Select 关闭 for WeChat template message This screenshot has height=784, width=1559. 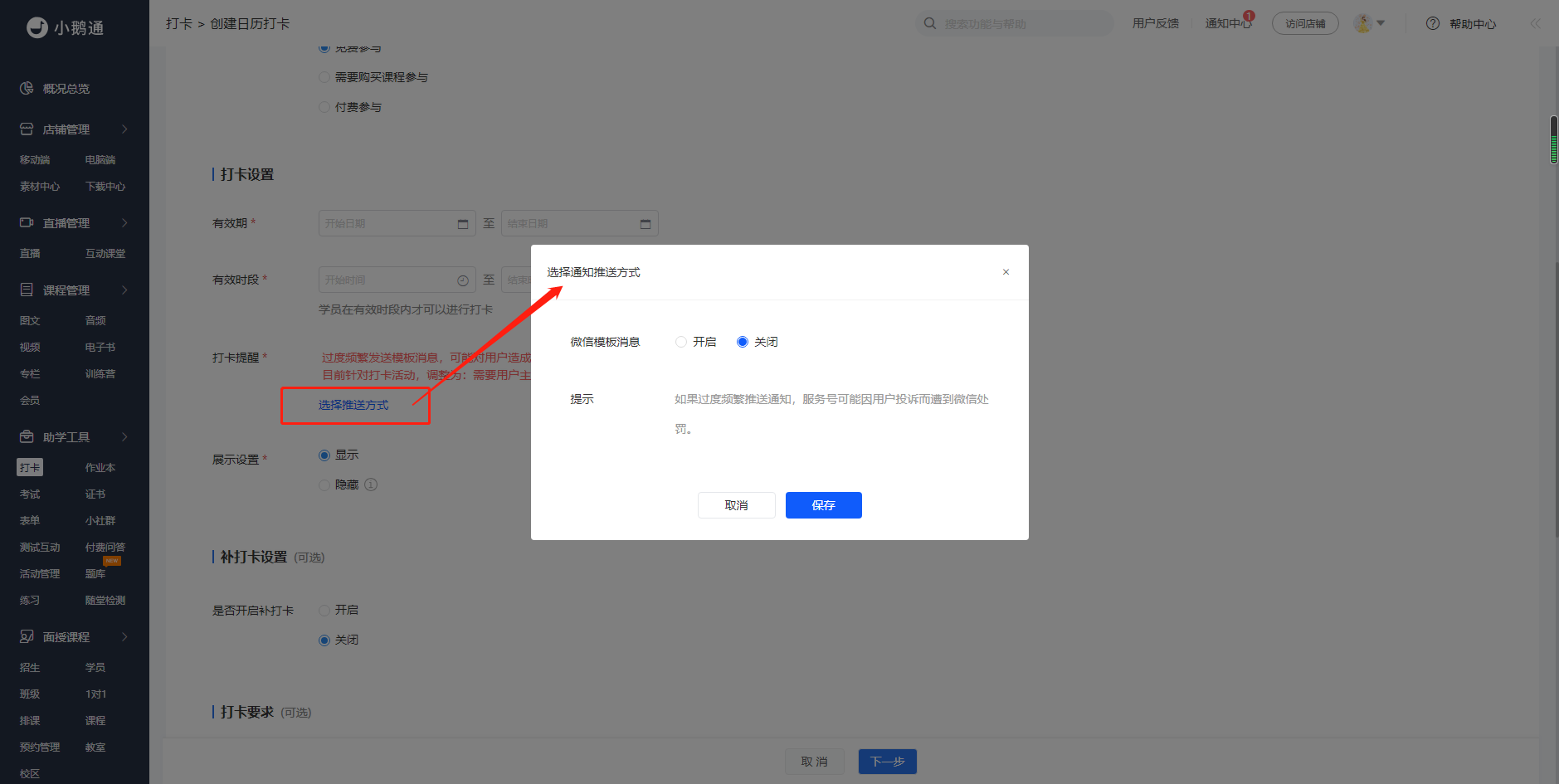[x=743, y=342]
